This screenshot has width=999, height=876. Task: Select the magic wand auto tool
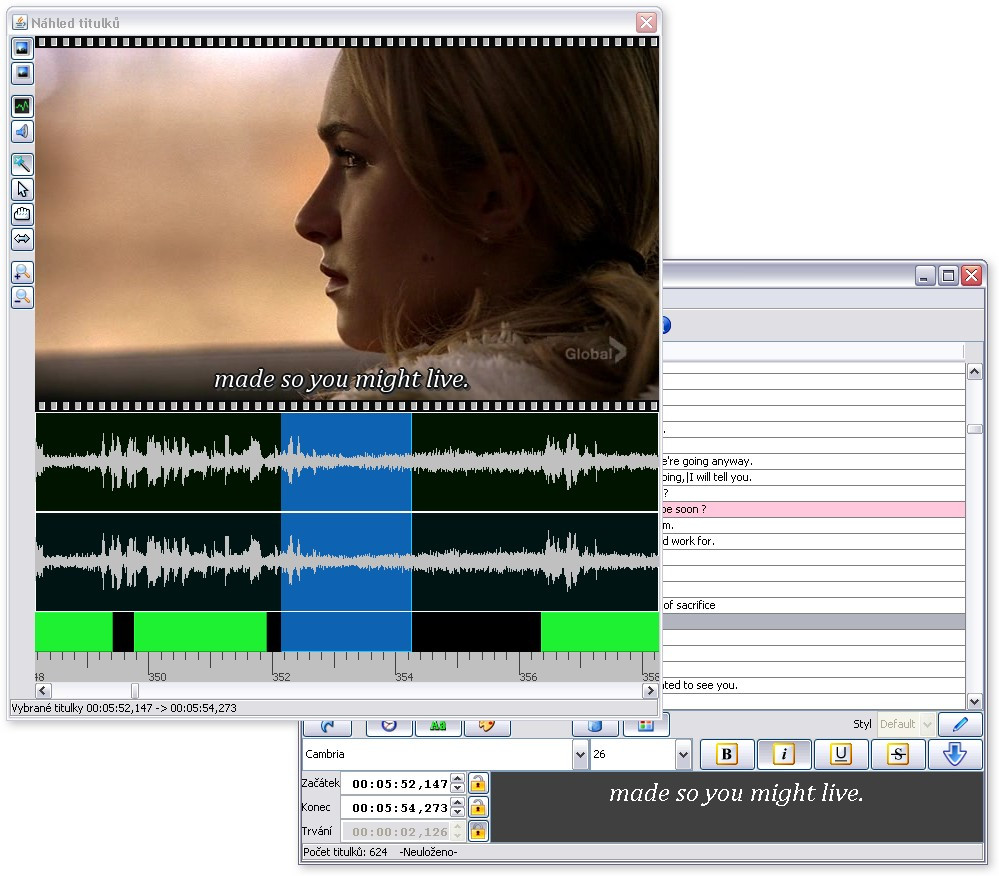22,164
